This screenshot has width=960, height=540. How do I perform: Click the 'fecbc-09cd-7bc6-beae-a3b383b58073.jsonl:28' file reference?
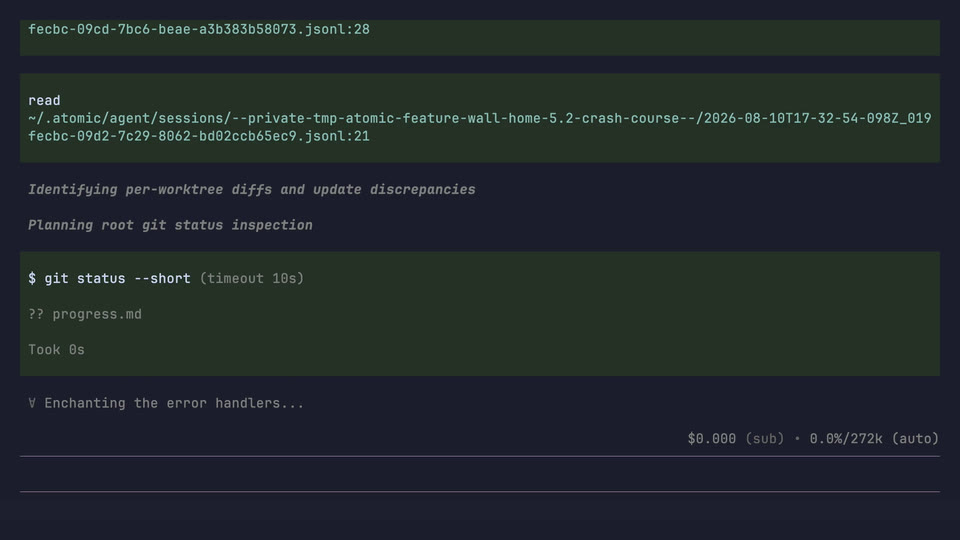click(x=198, y=29)
